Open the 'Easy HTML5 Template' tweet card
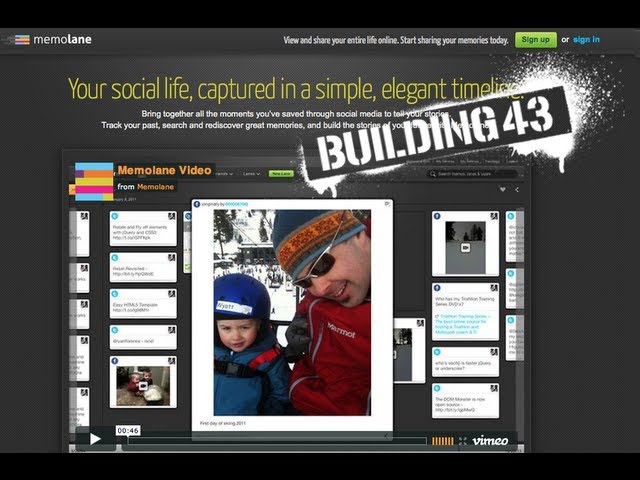Viewport: 640px width, 480px height. click(143, 304)
